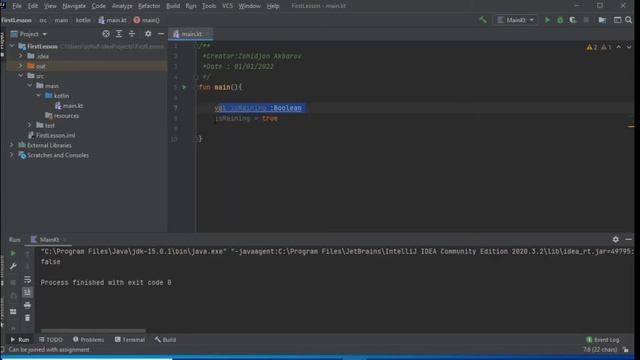Go to next highlighted error arrow
The image size is (640, 360).
coord(629,47)
